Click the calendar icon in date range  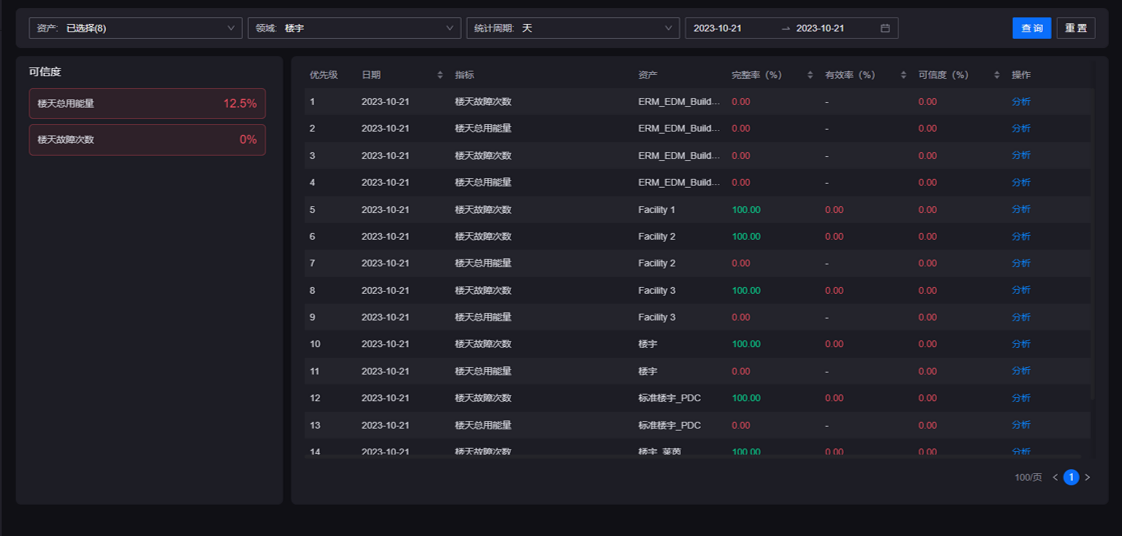pyautogui.click(x=885, y=28)
